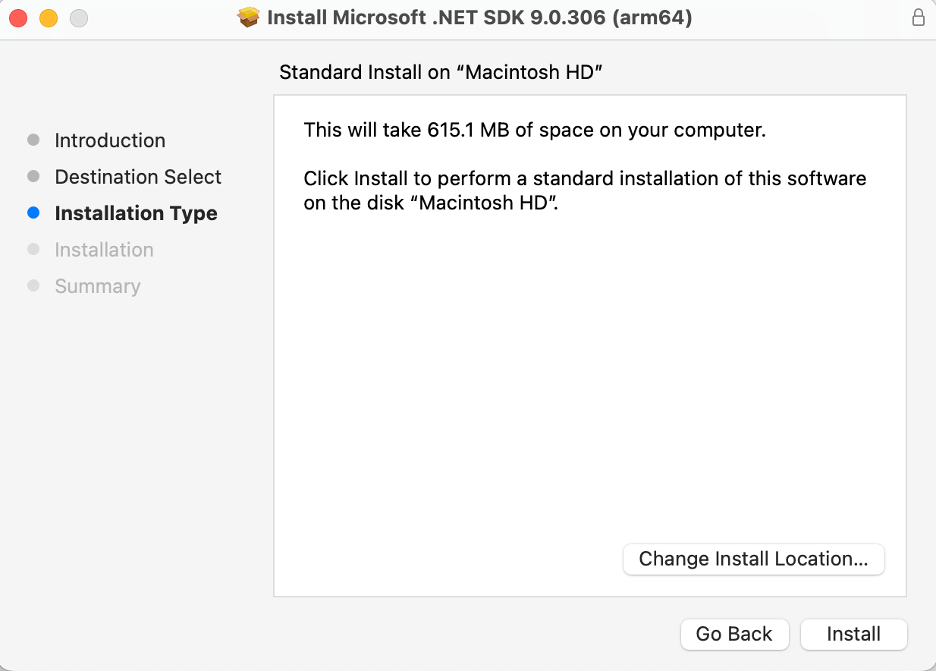Viewport: 936px width, 672px height.
Task: Open Change Install Location options
Action: (753, 559)
